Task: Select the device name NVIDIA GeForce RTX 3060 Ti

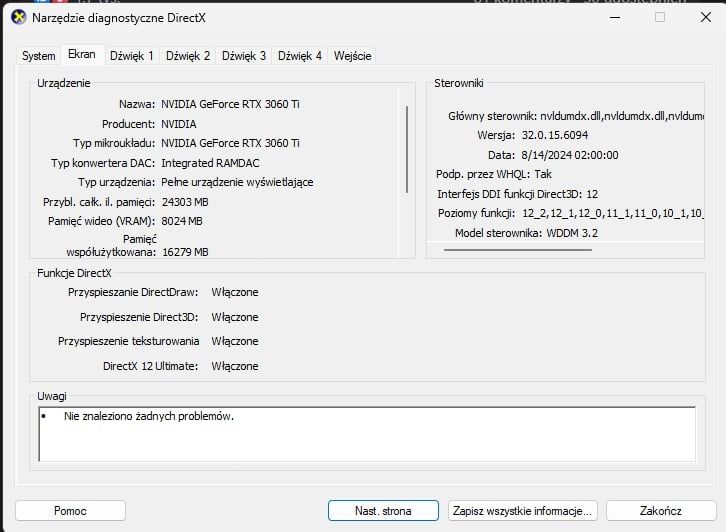Action: [230, 104]
